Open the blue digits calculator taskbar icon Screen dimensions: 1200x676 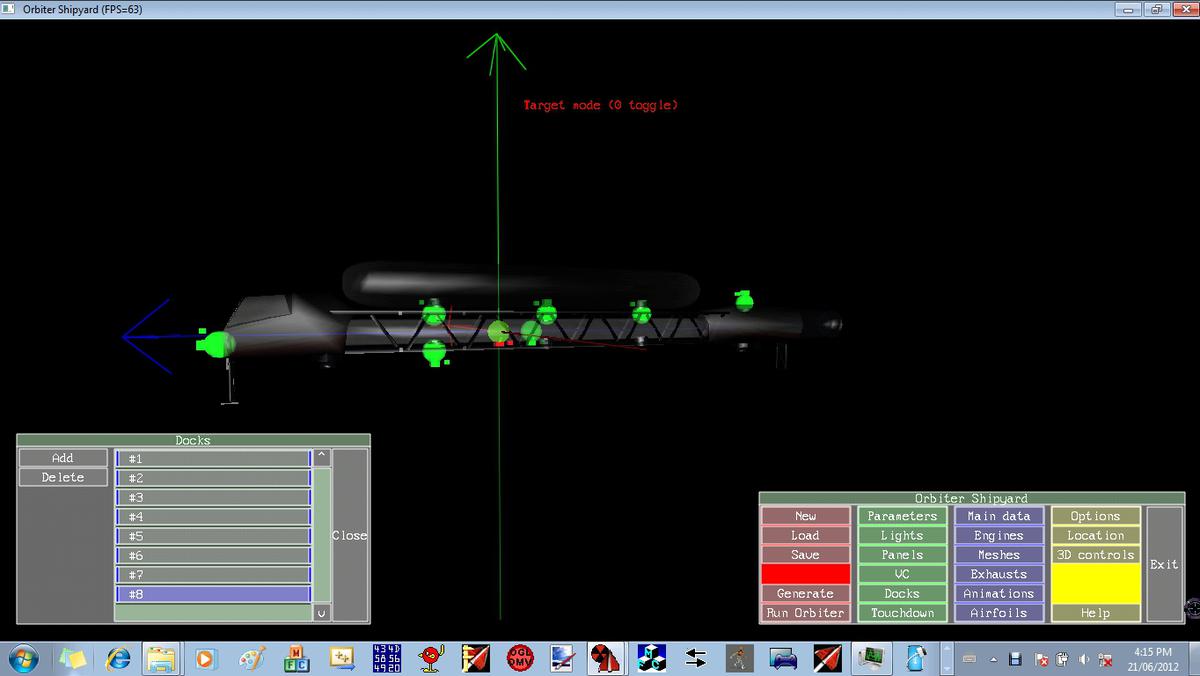386,658
